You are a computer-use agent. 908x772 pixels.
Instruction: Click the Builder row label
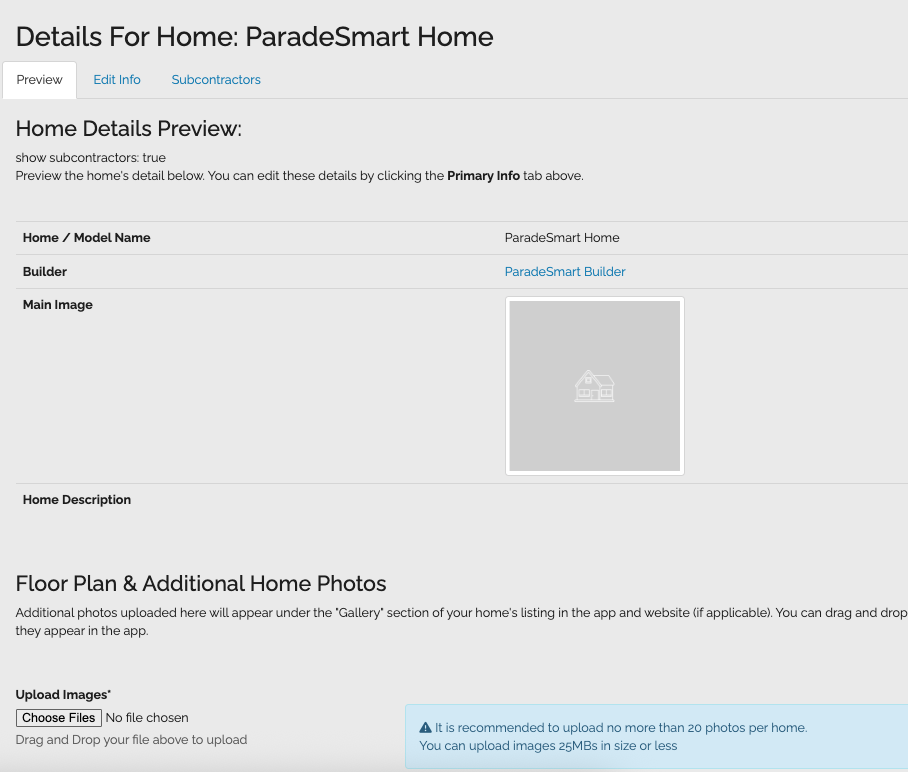(44, 271)
